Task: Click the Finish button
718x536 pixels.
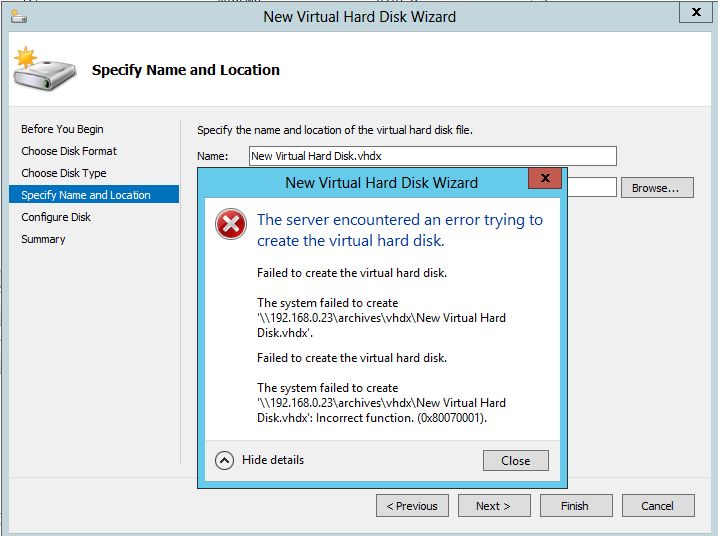Action: click(576, 506)
